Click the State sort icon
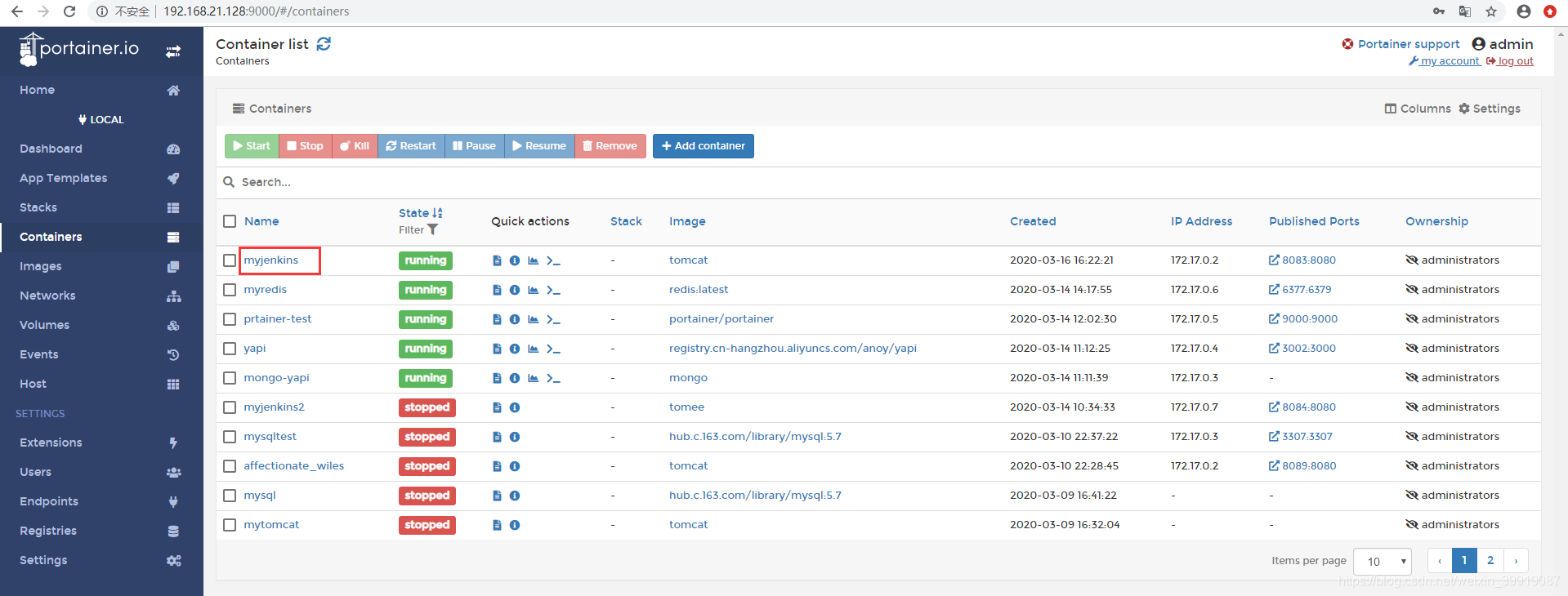Image resolution: width=1568 pixels, height=596 pixels. coord(437,213)
